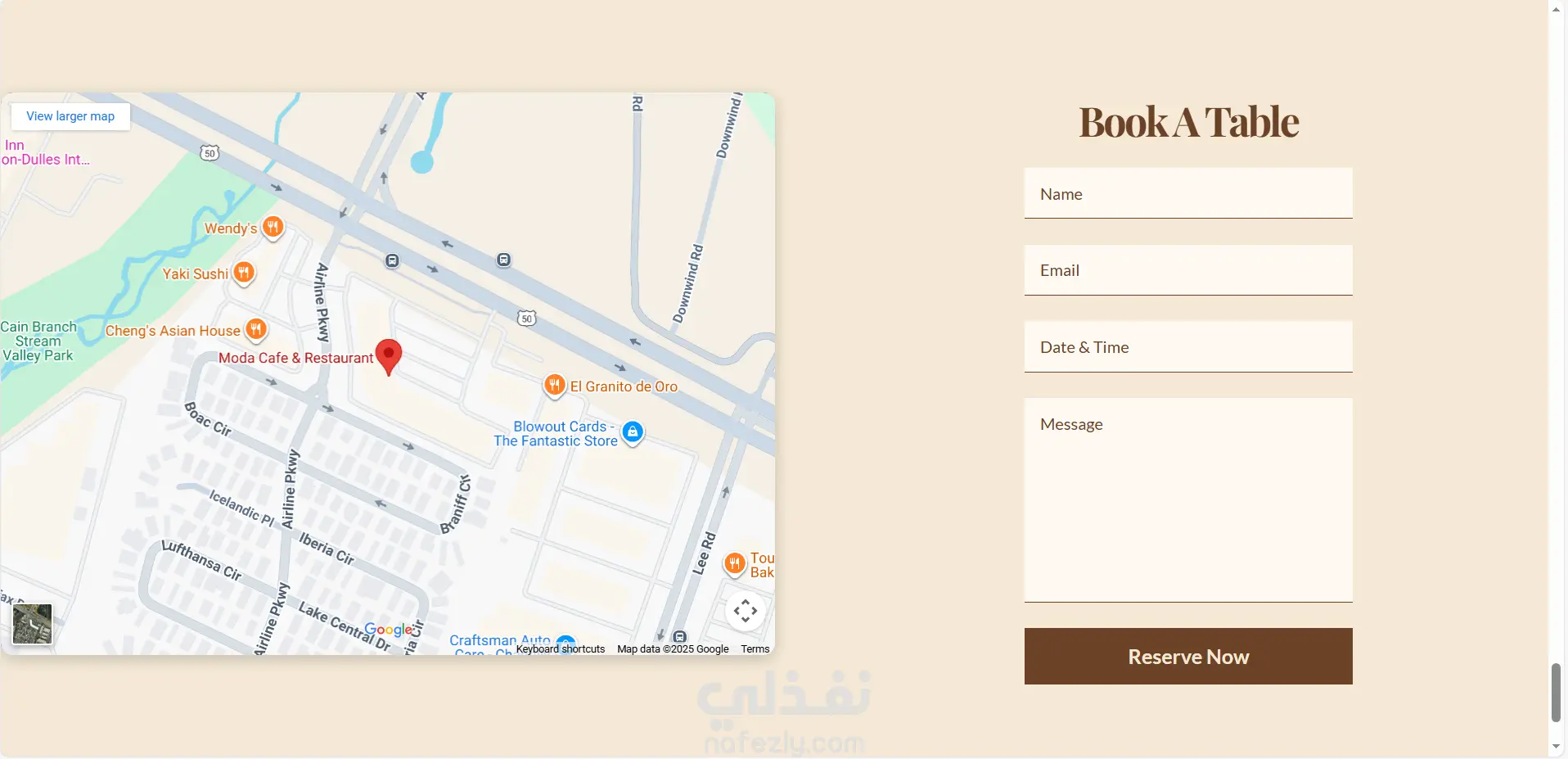The height and width of the screenshot is (759, 1568).
Task: Select the Date & Time field
Action: tap(1188, 347)
